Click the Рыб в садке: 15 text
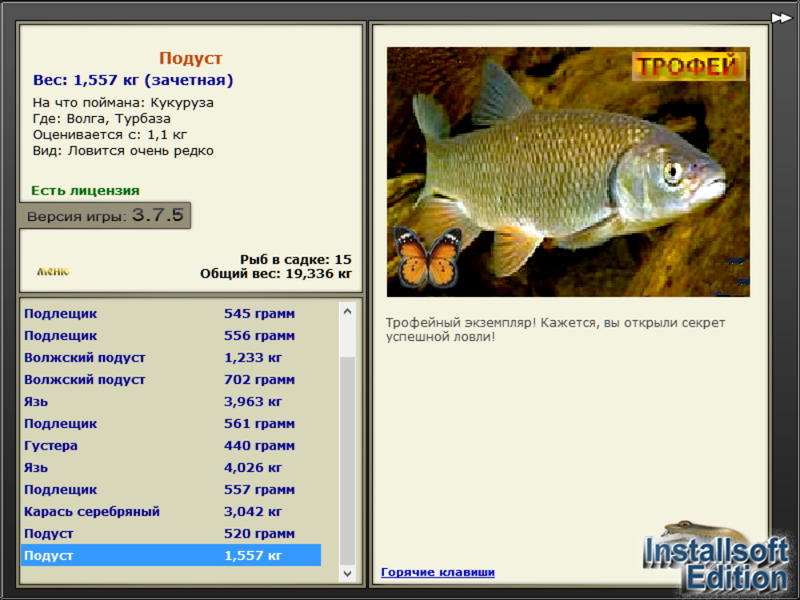Image resolution: width=800 pixels, height=600 pixels. (296, 259)
